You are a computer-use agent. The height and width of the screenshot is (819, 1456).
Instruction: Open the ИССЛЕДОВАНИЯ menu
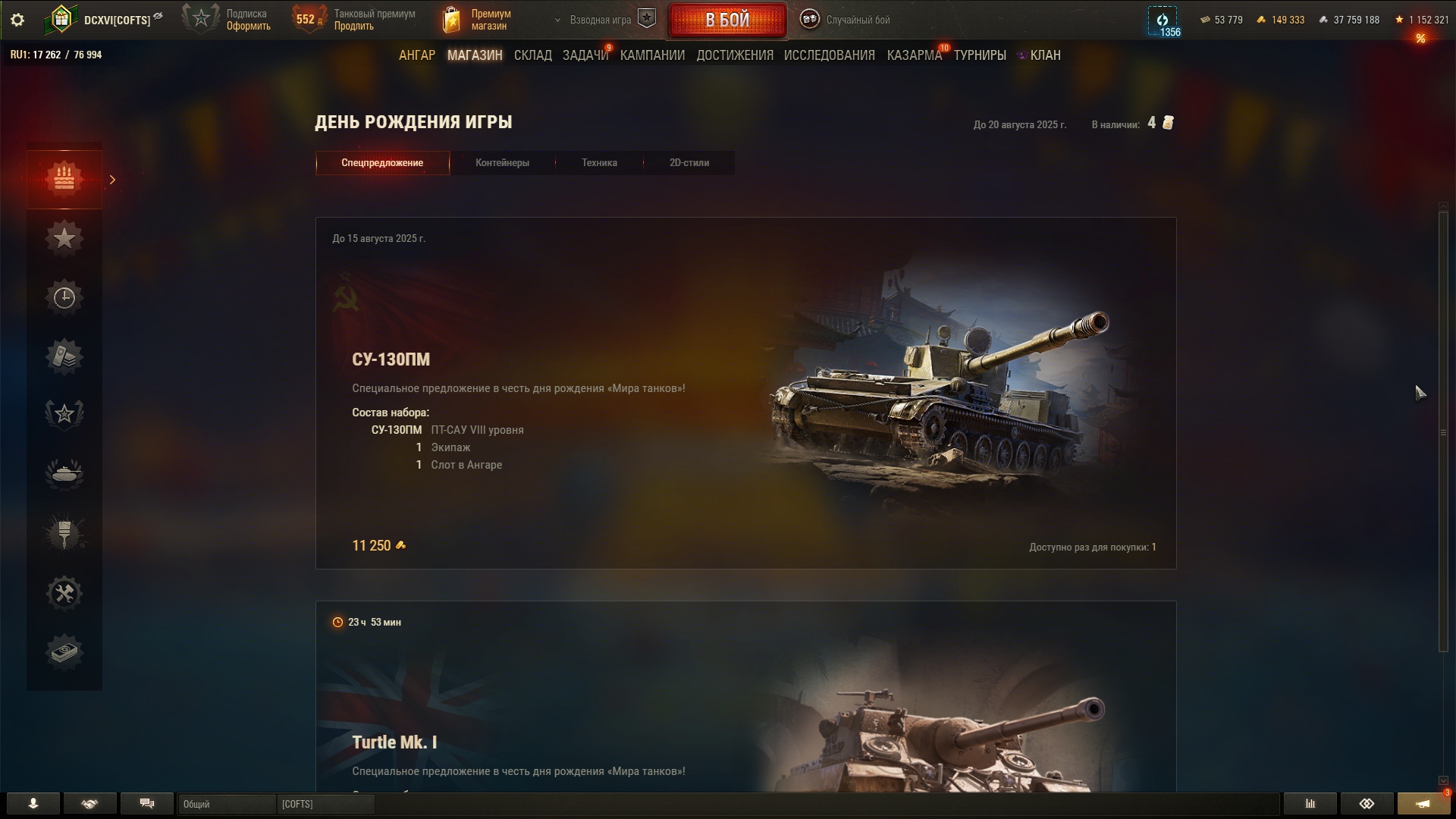click(829, 55)
